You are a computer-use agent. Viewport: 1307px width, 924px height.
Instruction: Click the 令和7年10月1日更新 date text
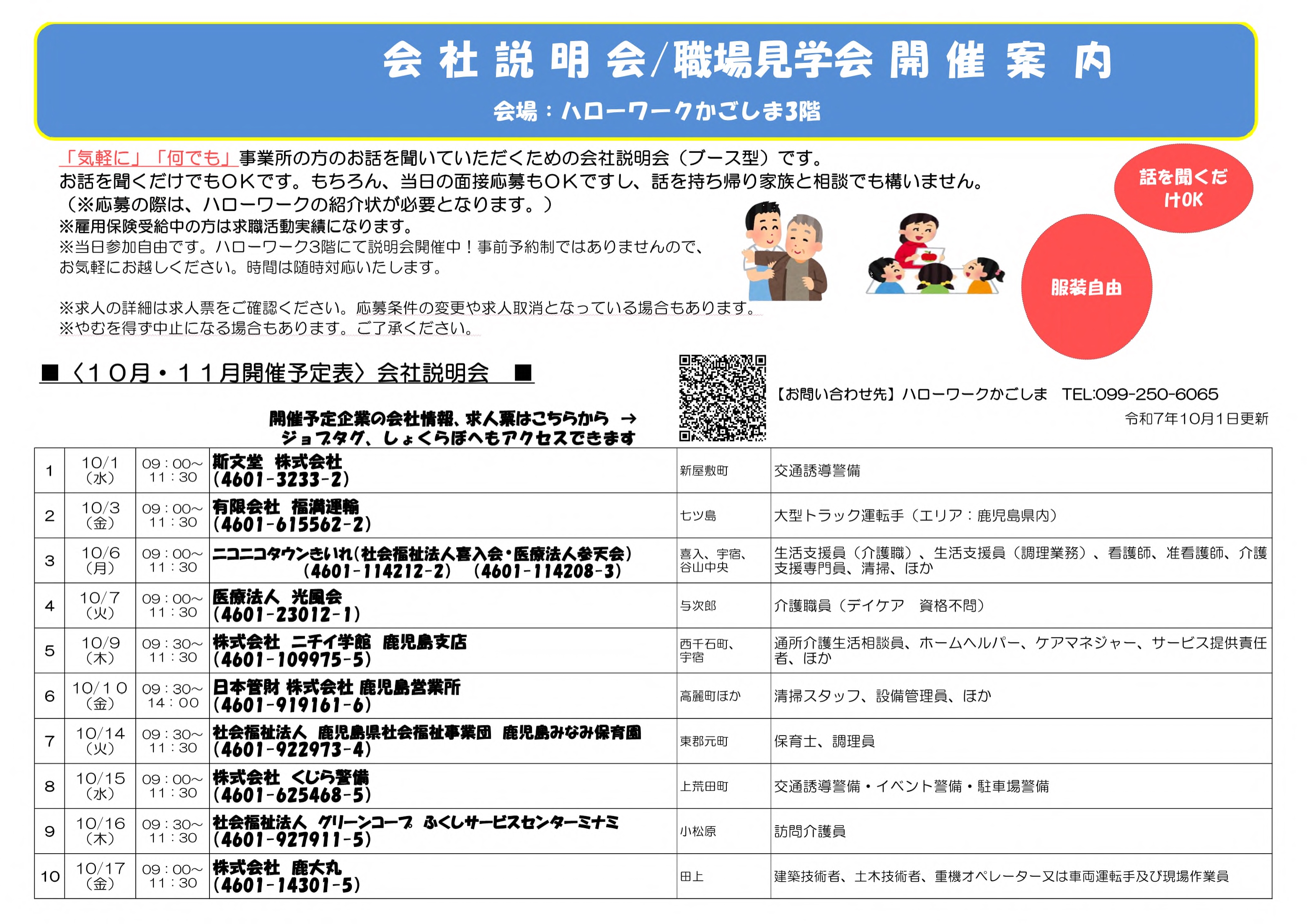[x=1196, y=418]
